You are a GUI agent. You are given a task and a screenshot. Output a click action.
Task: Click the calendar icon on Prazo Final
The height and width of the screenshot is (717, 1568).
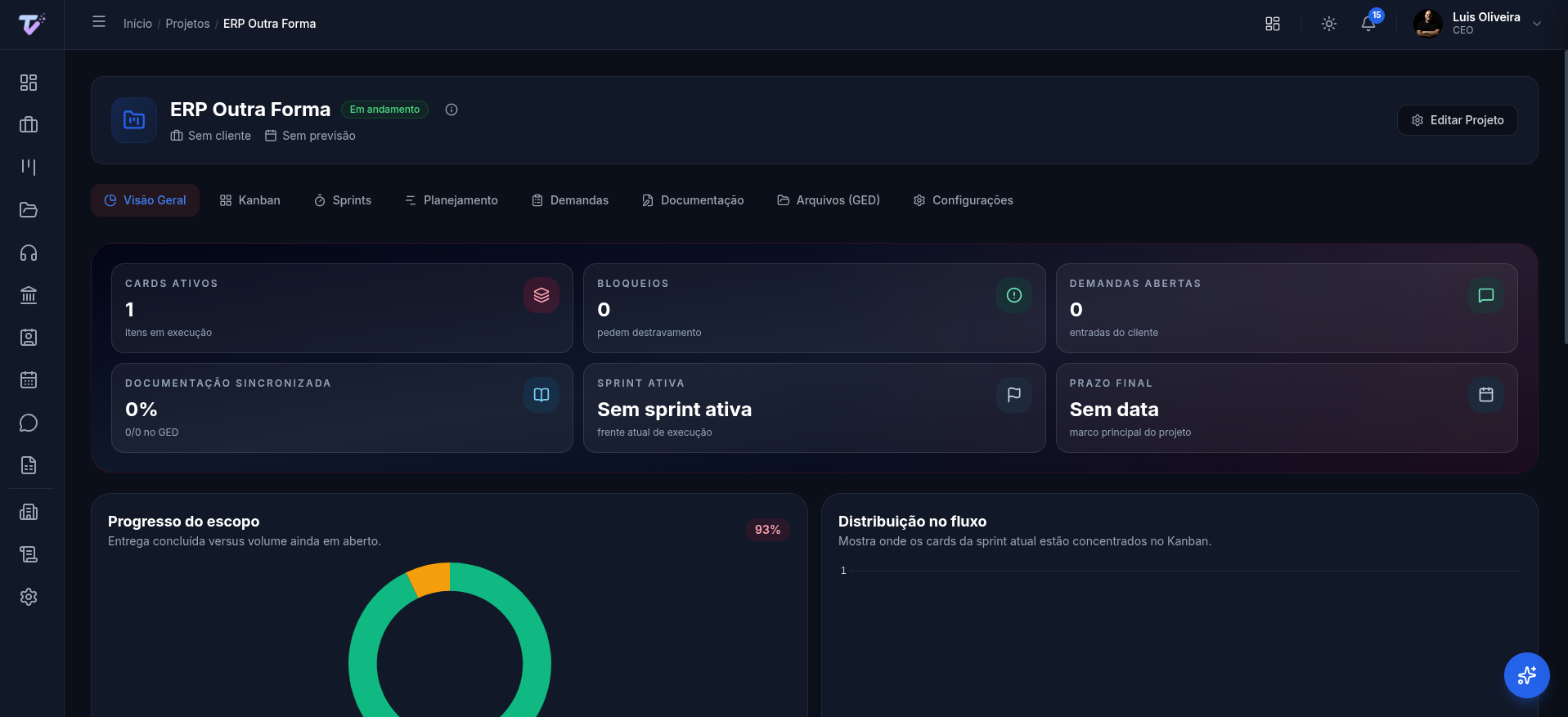[x=1486, y=395]
